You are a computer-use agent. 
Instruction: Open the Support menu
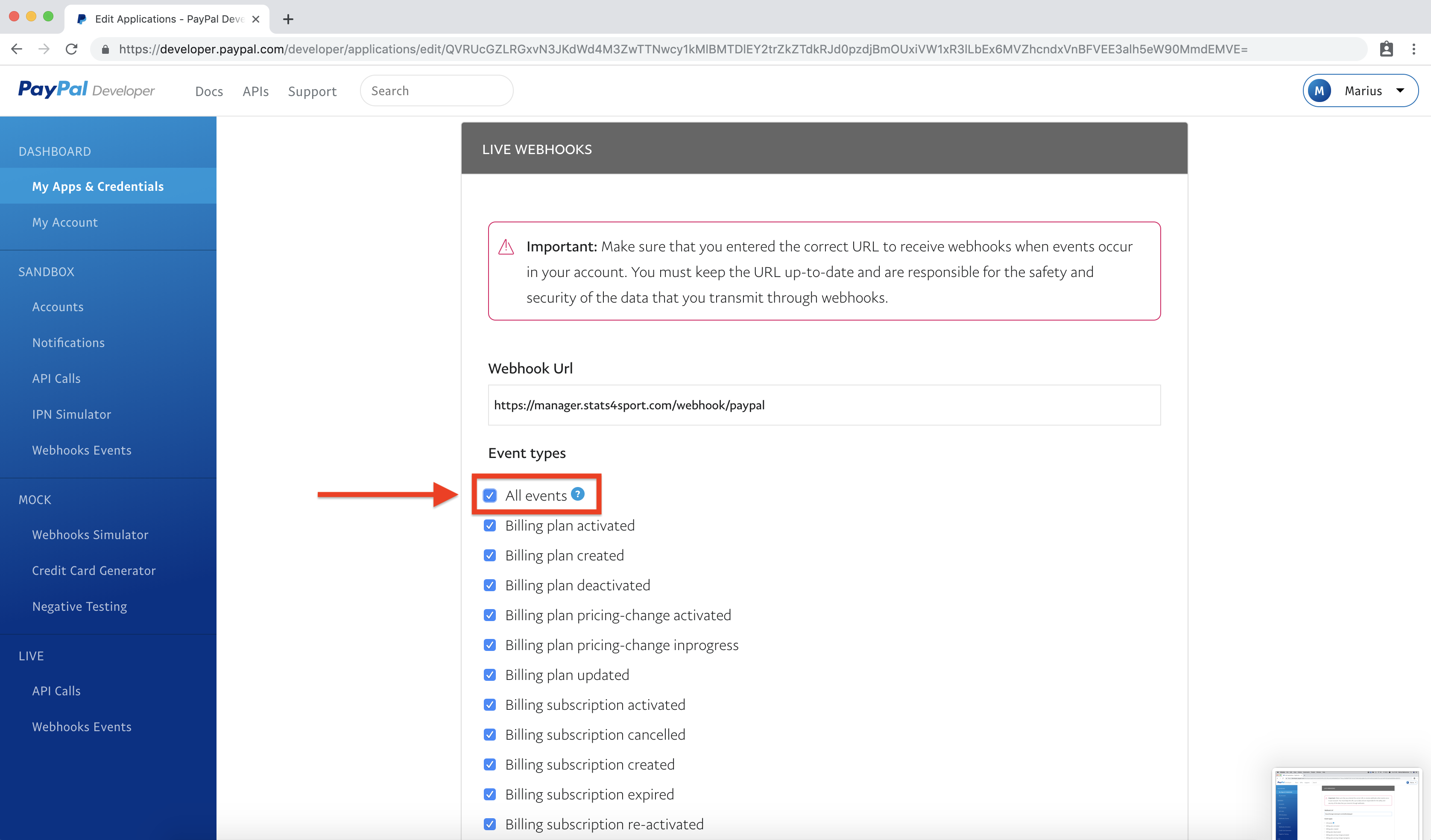click(x=312, y=91)
